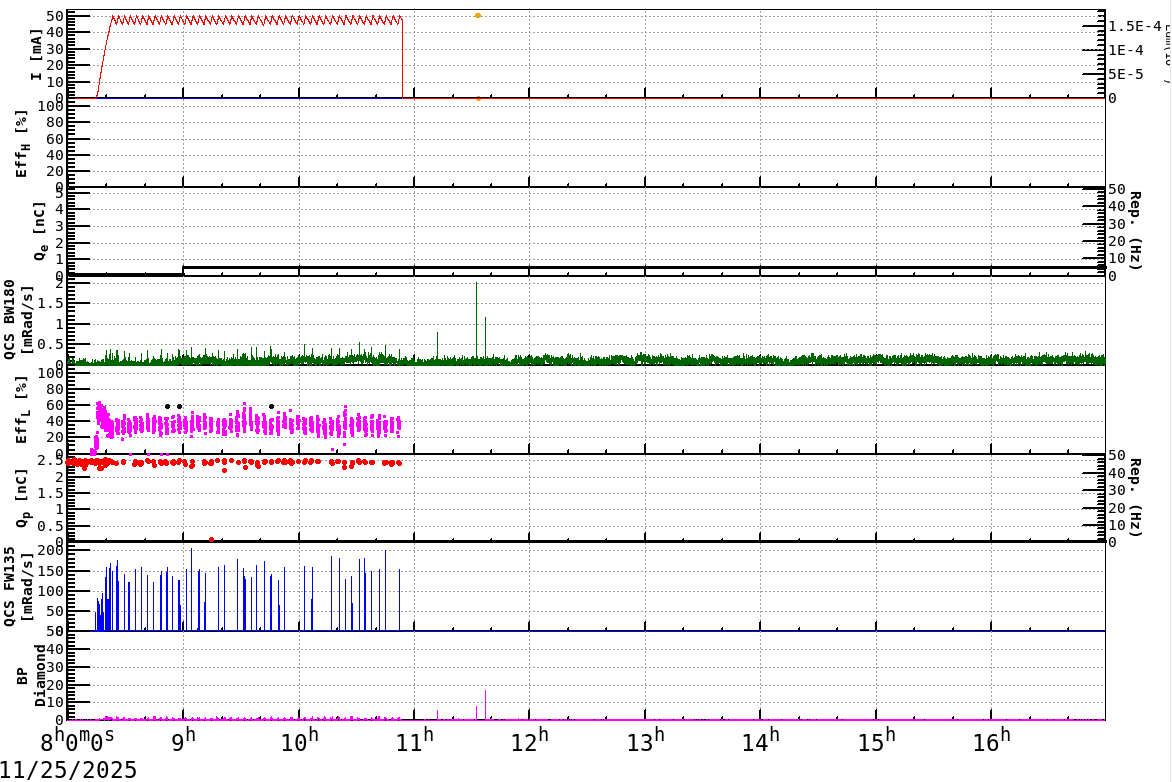
Task: Select a red Q_p data point near 2.5
Action: pos(200,463)
